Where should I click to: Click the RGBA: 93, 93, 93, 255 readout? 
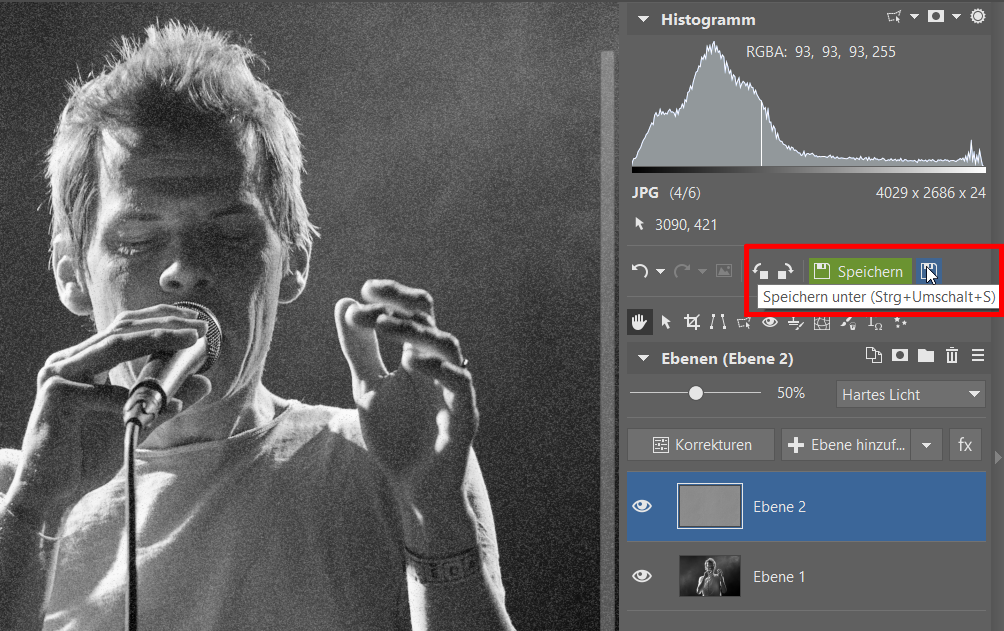pyautogui.click(x=820, y=52)
